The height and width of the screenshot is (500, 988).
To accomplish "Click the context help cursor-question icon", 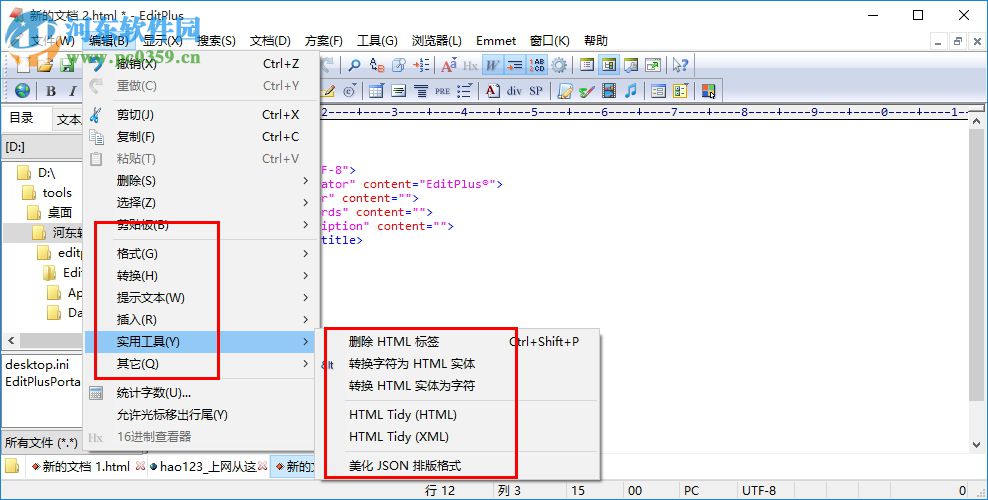I will tap(680, 65).
